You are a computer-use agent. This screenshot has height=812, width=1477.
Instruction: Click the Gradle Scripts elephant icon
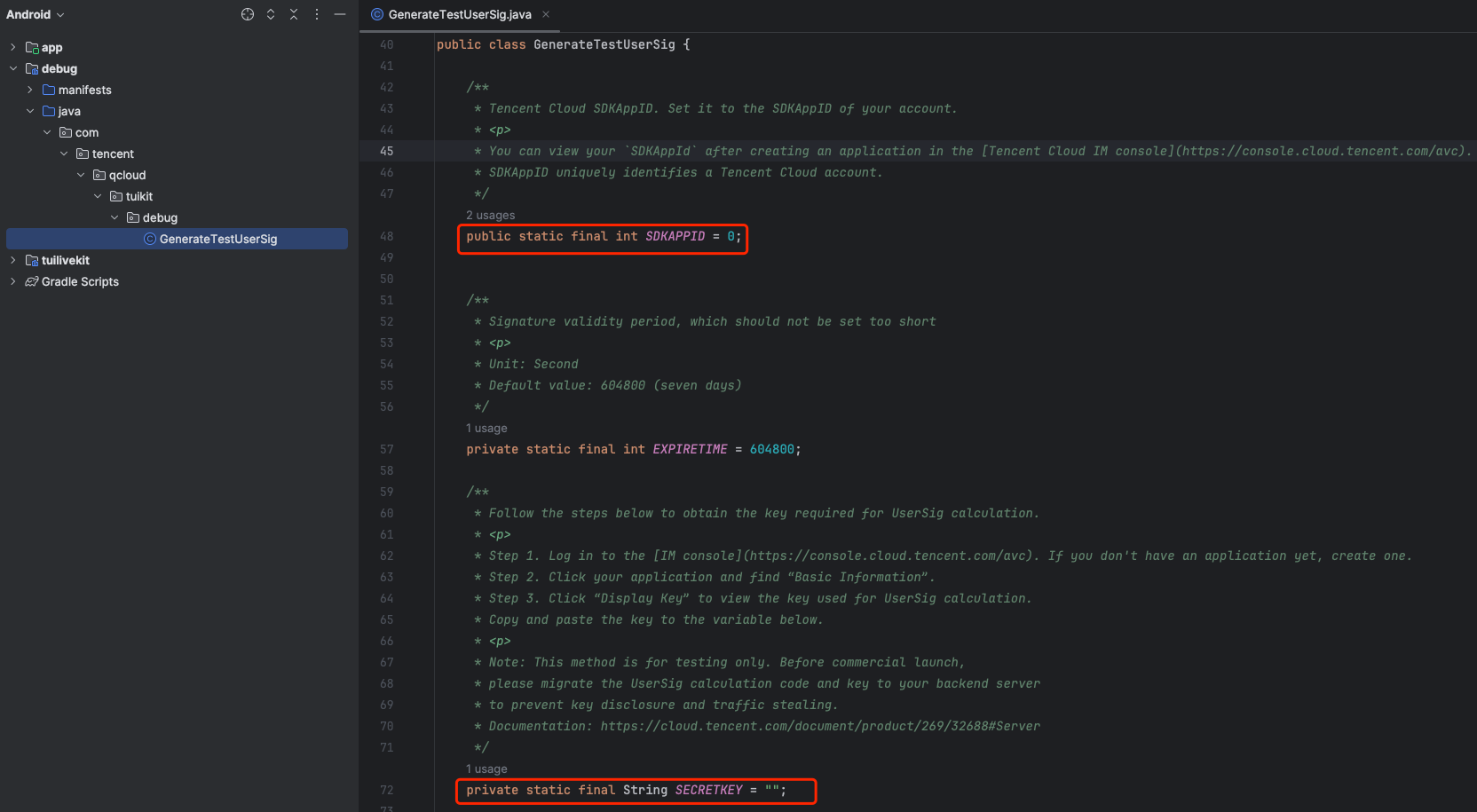coord(32,281)
